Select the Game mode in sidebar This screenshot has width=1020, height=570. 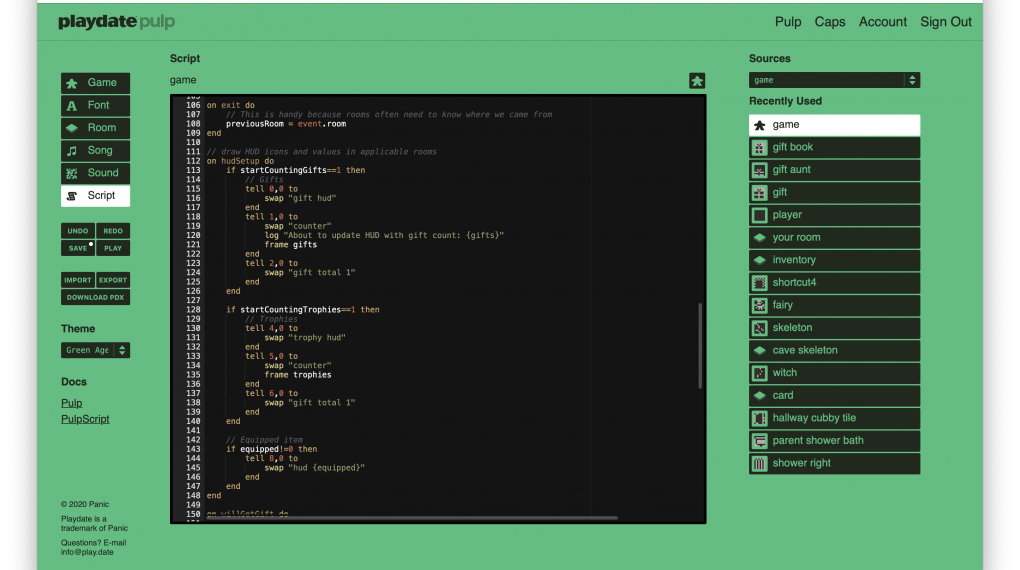pyautogui.click(x=95, y=83)
